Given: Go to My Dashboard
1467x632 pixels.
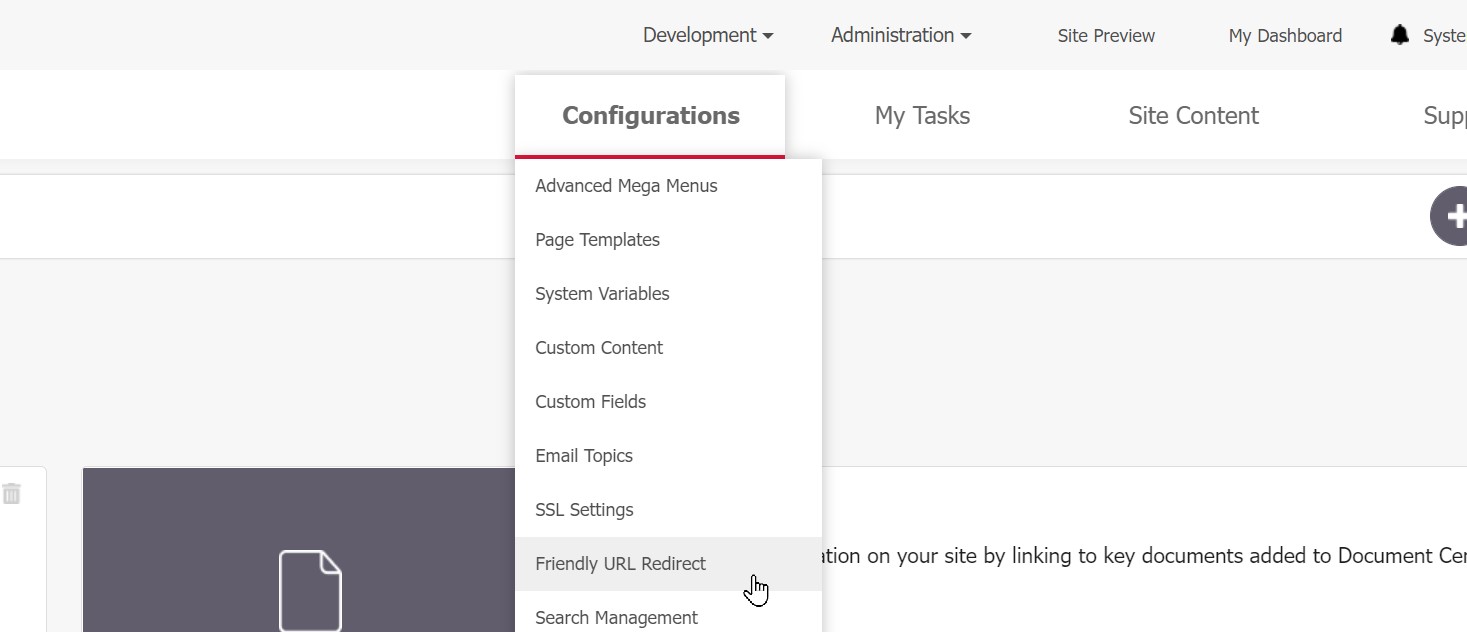Looking at the screenshot, I should tap(1285, 36).
